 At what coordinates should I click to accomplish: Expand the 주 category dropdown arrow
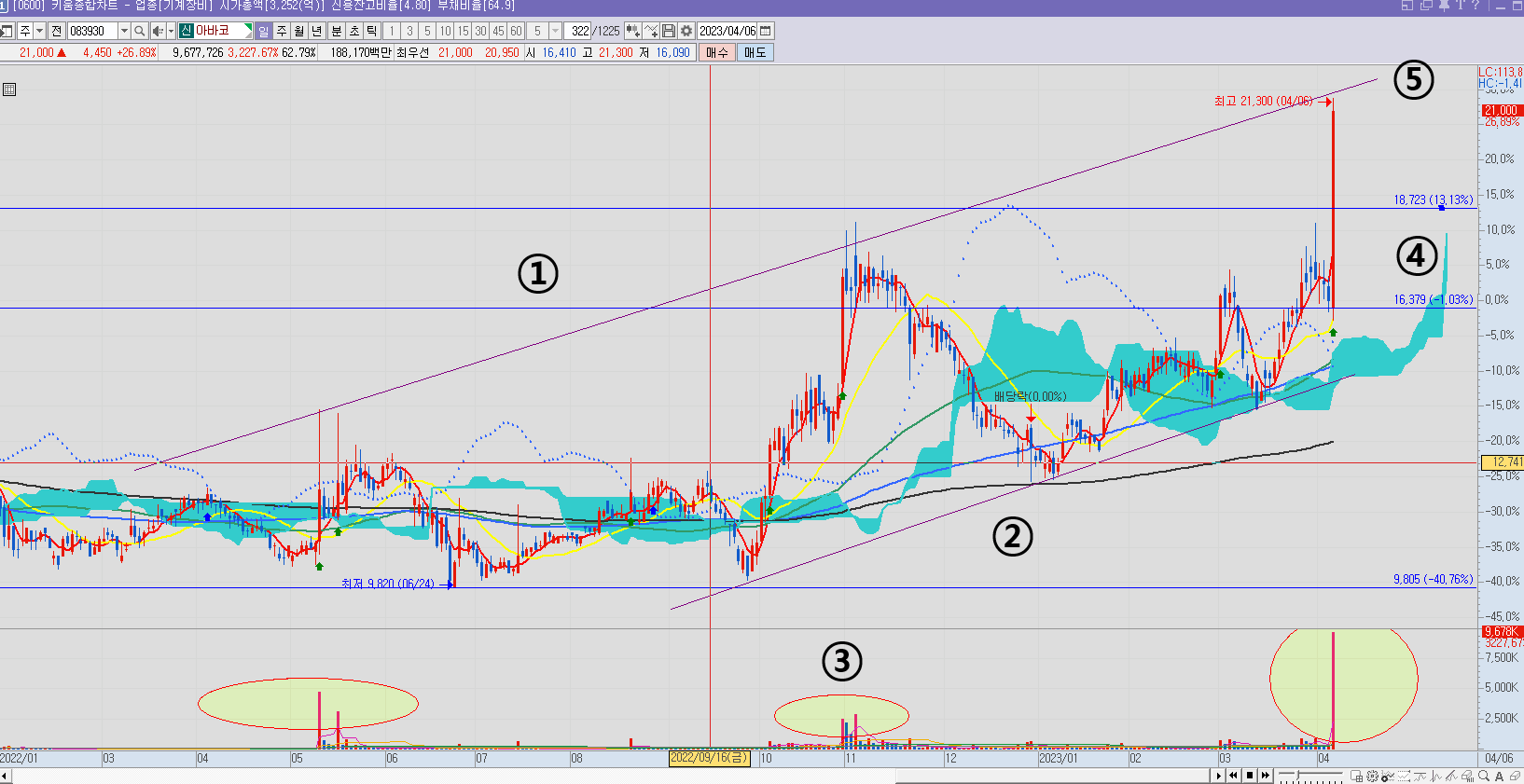pos(39,31)
